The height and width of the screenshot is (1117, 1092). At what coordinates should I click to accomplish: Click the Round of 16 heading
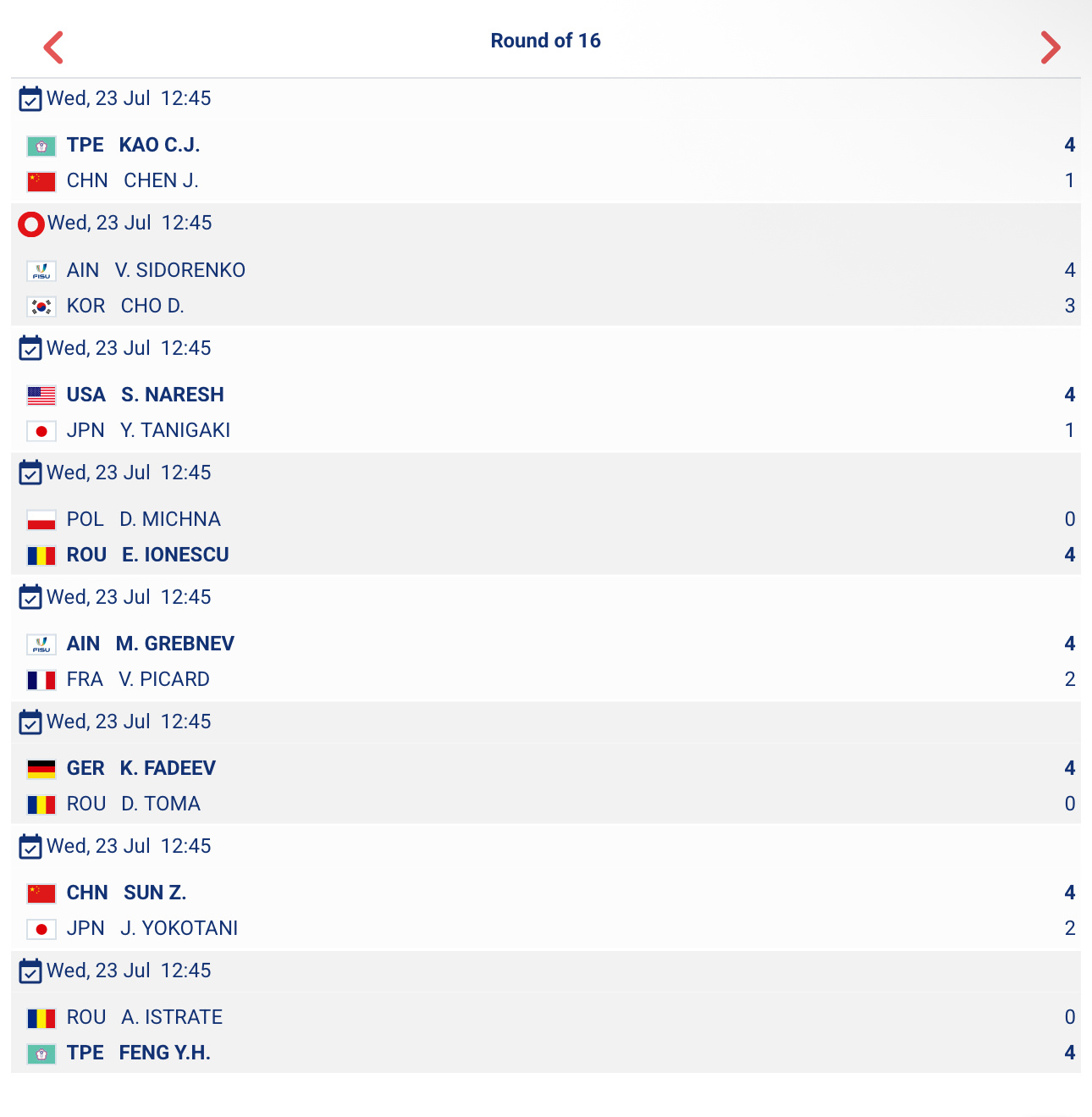pos(546,41)
